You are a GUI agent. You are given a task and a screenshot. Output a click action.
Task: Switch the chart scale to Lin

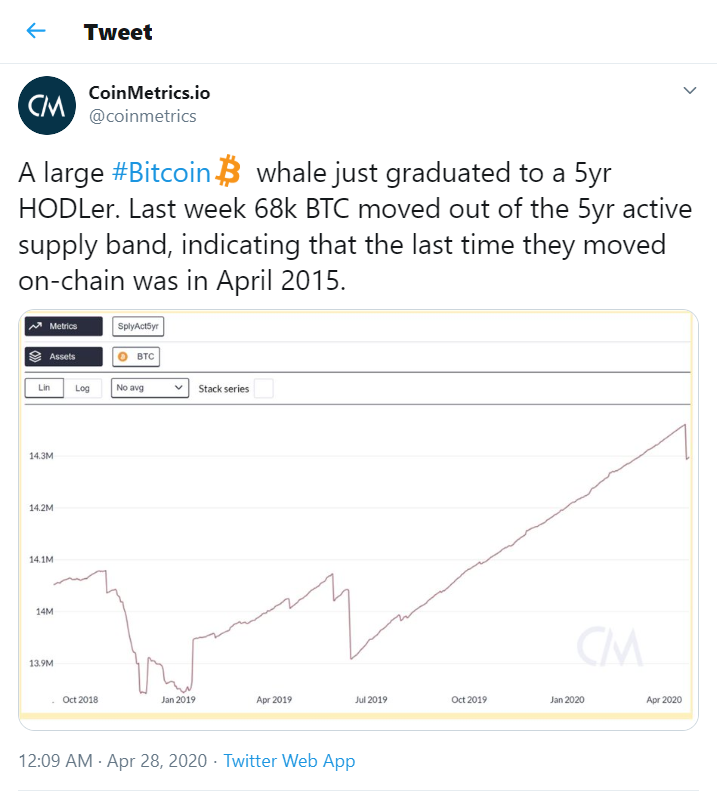(44, 388)
